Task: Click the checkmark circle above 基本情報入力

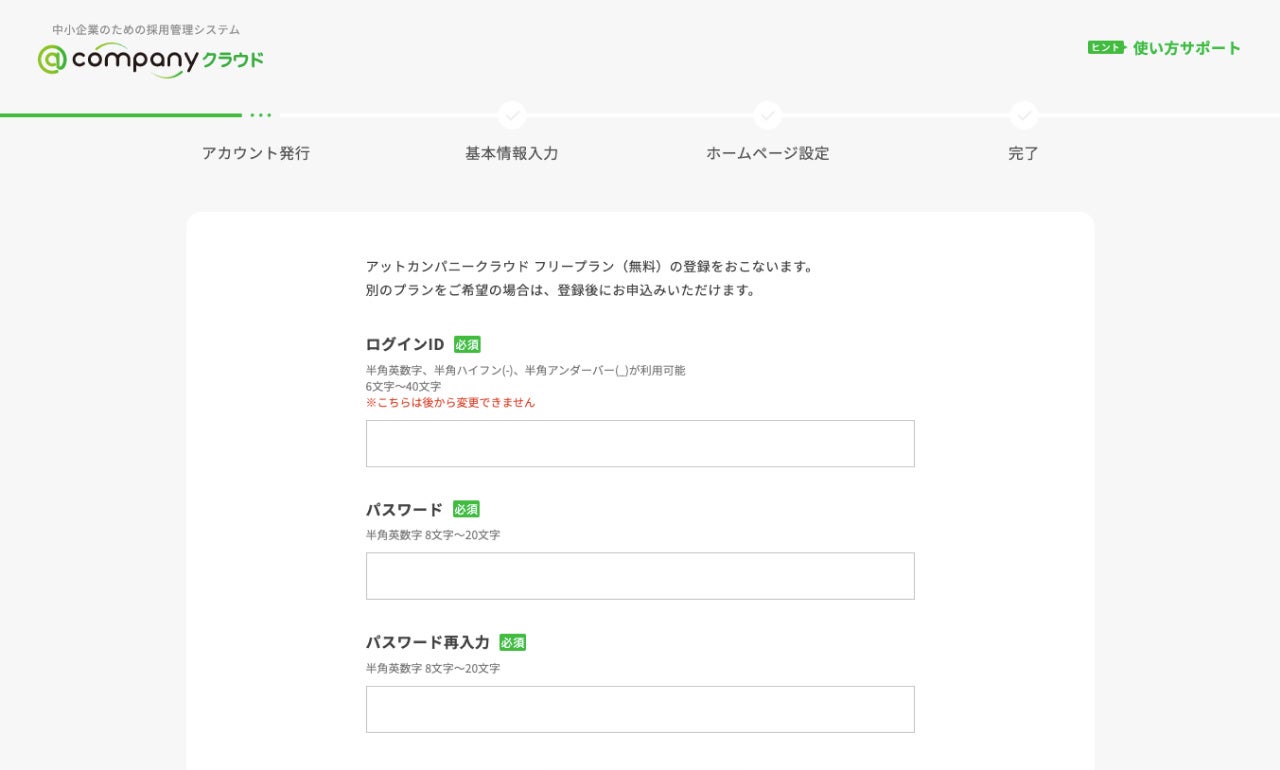Action: pyautogui.click(x=512, y=115)
